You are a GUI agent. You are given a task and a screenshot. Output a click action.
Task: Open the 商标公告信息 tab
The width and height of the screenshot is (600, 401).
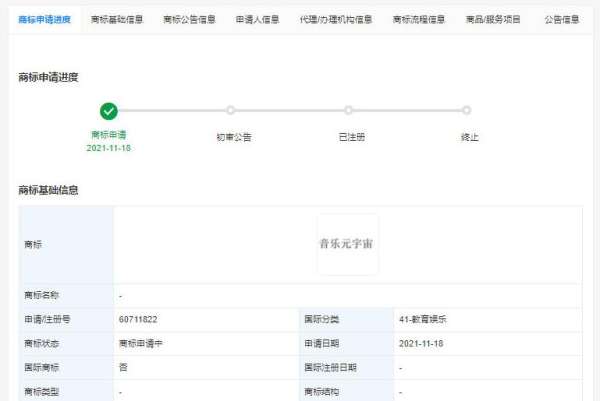(x=189, y=20)
